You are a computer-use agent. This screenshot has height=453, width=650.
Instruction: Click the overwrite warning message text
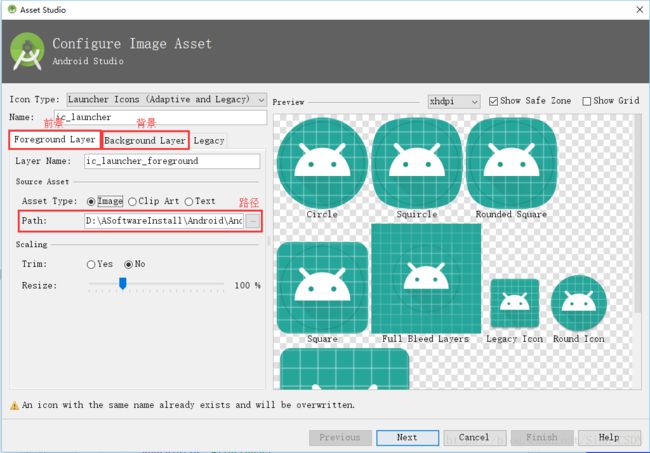[188, 405]
